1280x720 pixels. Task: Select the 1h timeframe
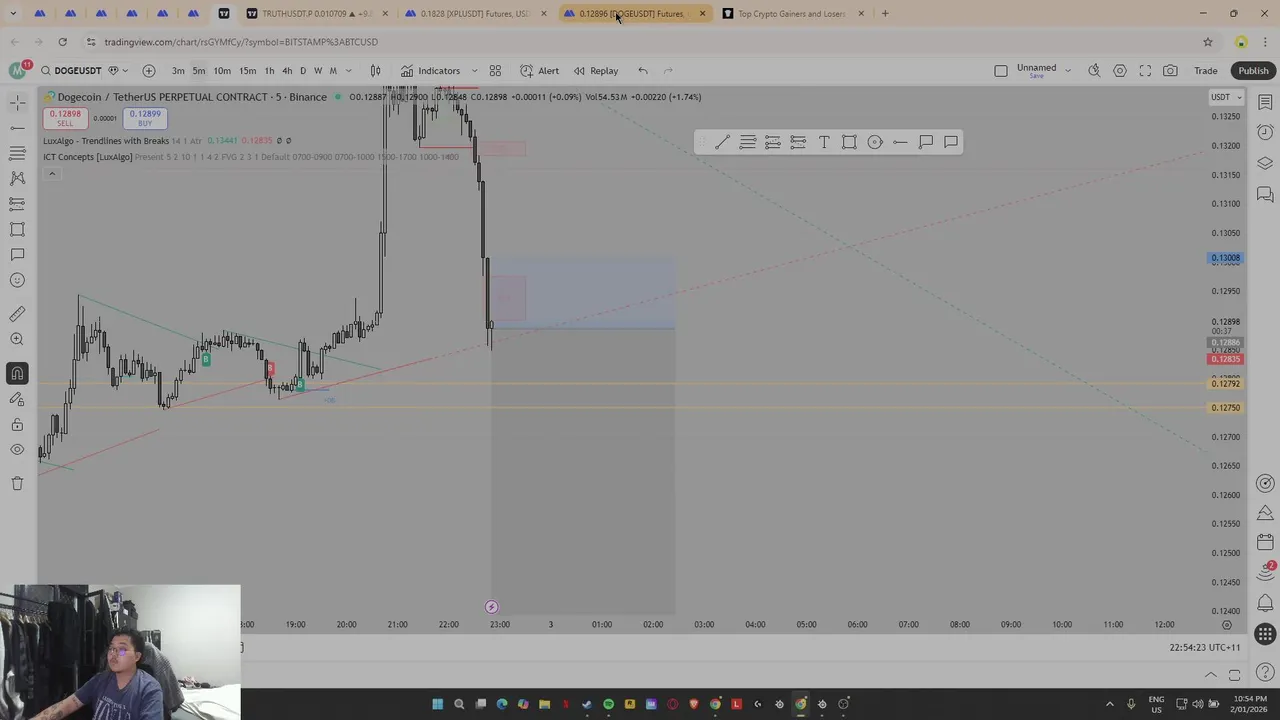click(x=269, y=71)
